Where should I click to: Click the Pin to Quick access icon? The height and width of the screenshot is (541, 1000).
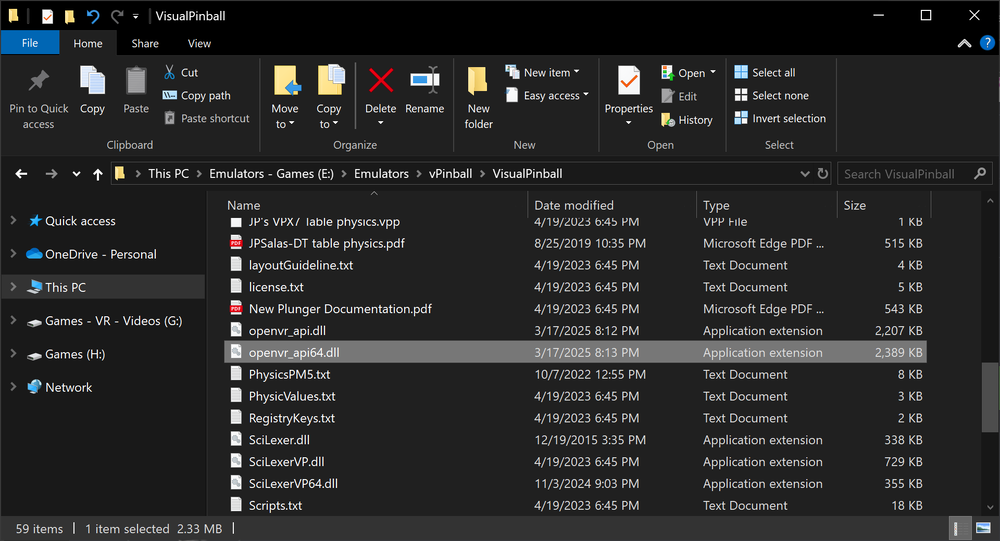(x=38, y=81)
